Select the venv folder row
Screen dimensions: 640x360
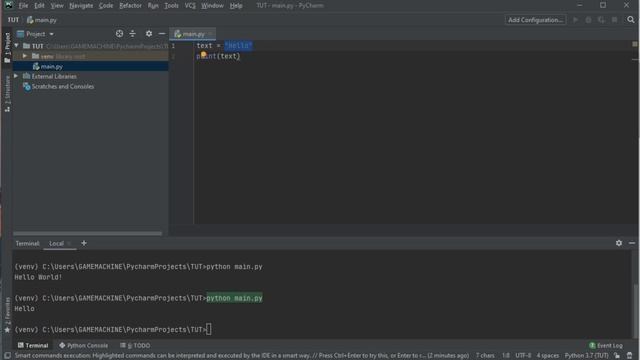tap(91, 56)
